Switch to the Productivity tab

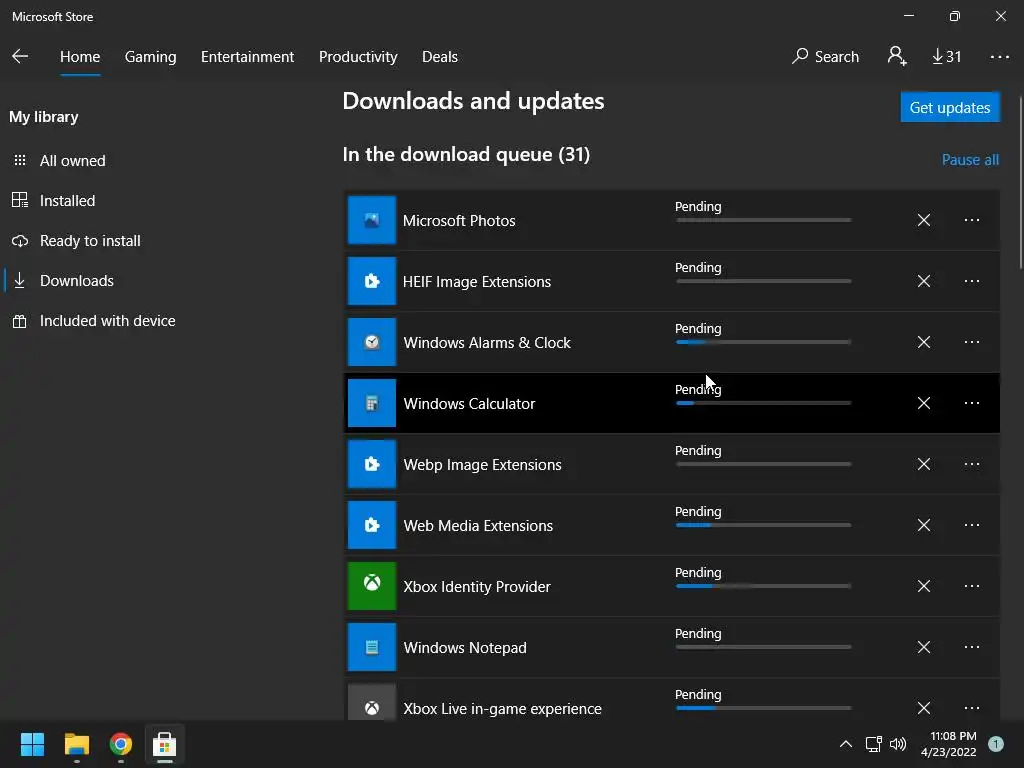click(358, 57)
